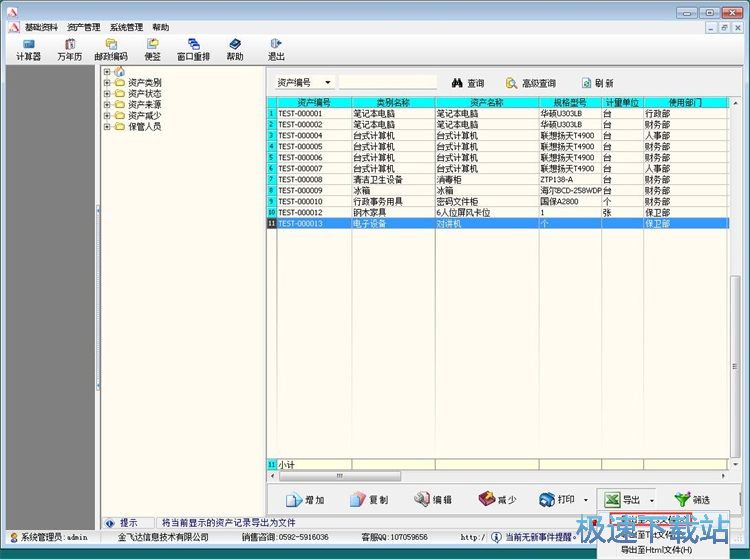Click the 打印 printer button

pos(557,500)
